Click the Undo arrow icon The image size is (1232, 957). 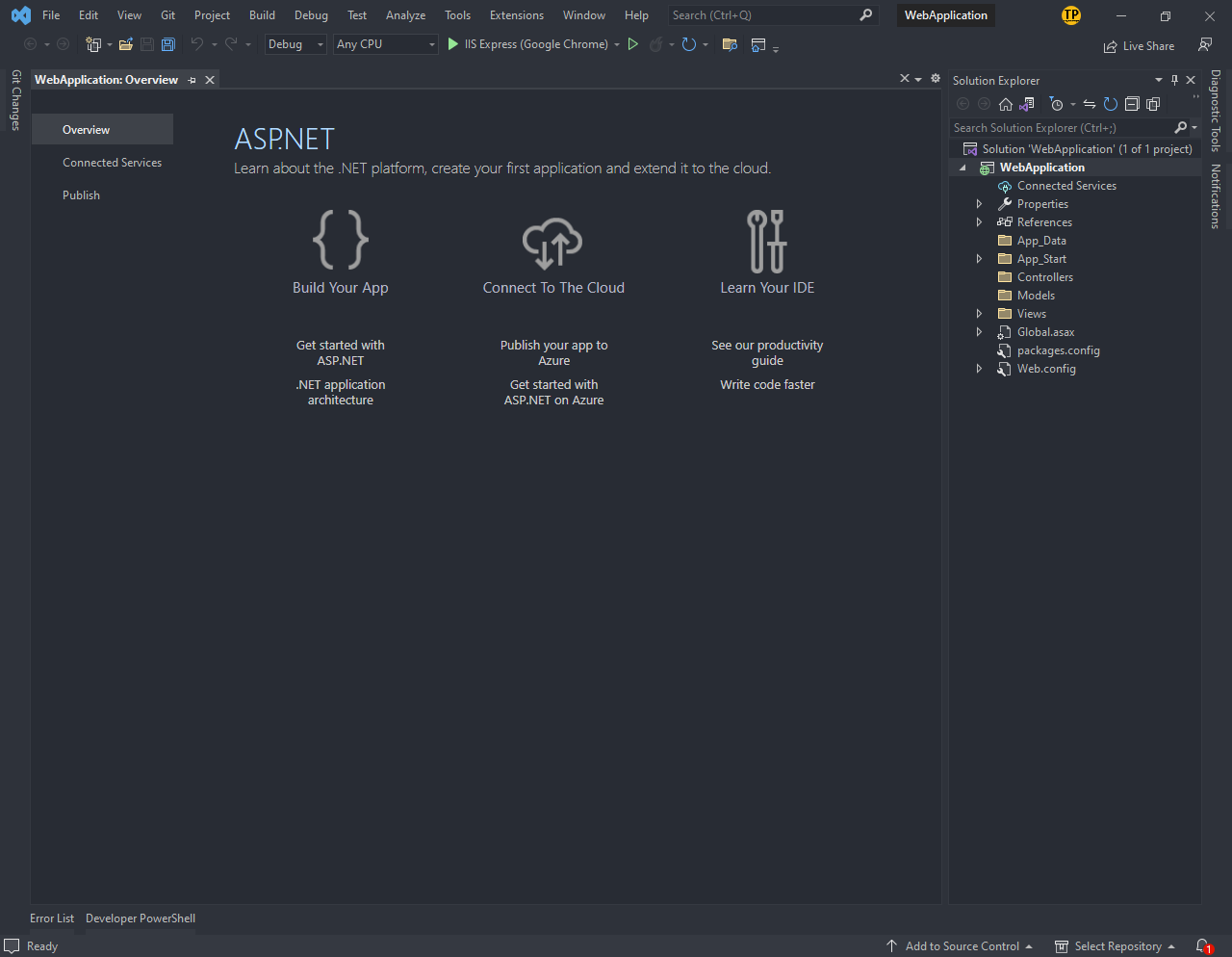(197, 44)
